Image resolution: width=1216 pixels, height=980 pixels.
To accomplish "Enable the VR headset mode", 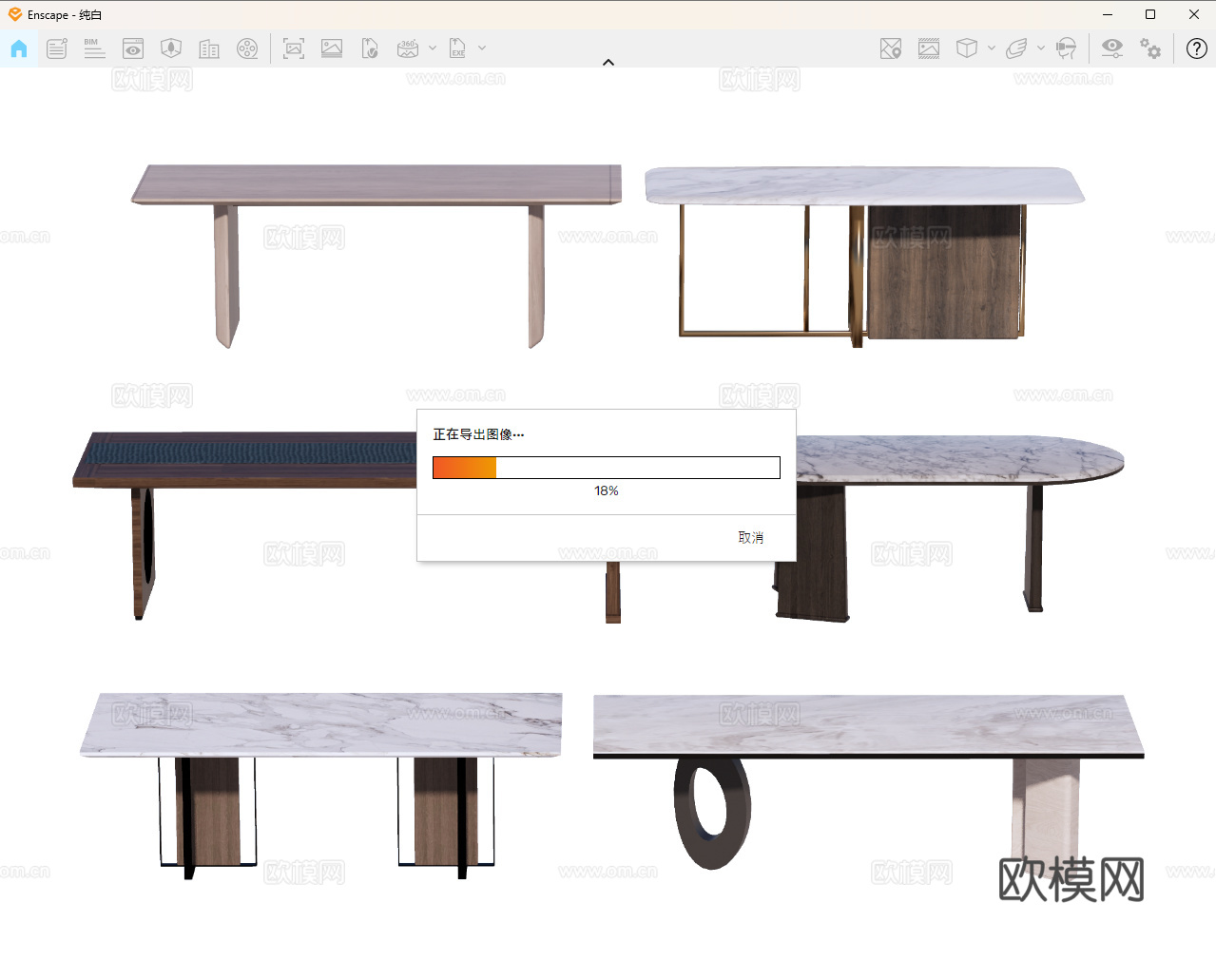I will pos(1067,48).
